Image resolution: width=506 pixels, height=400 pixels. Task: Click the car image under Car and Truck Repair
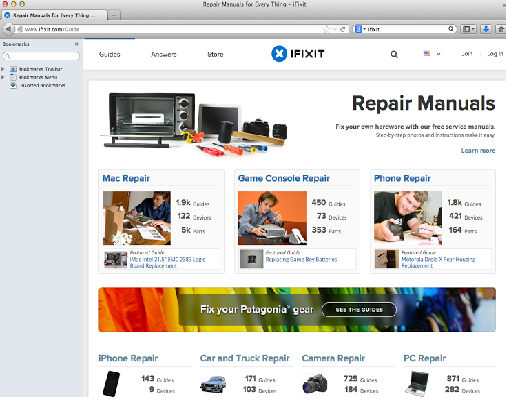point(213,384)
